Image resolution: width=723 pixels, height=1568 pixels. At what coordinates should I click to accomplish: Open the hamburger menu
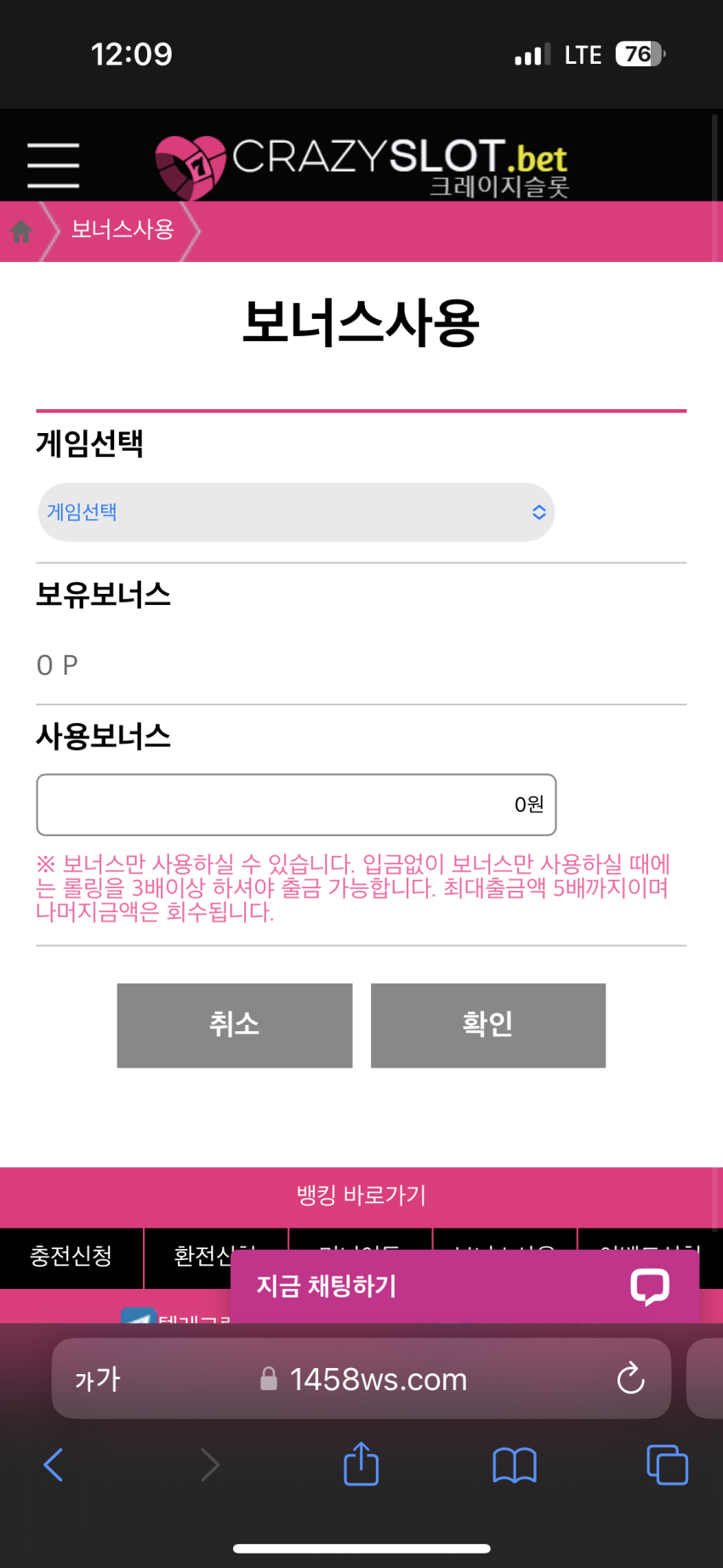pos(53,165)
